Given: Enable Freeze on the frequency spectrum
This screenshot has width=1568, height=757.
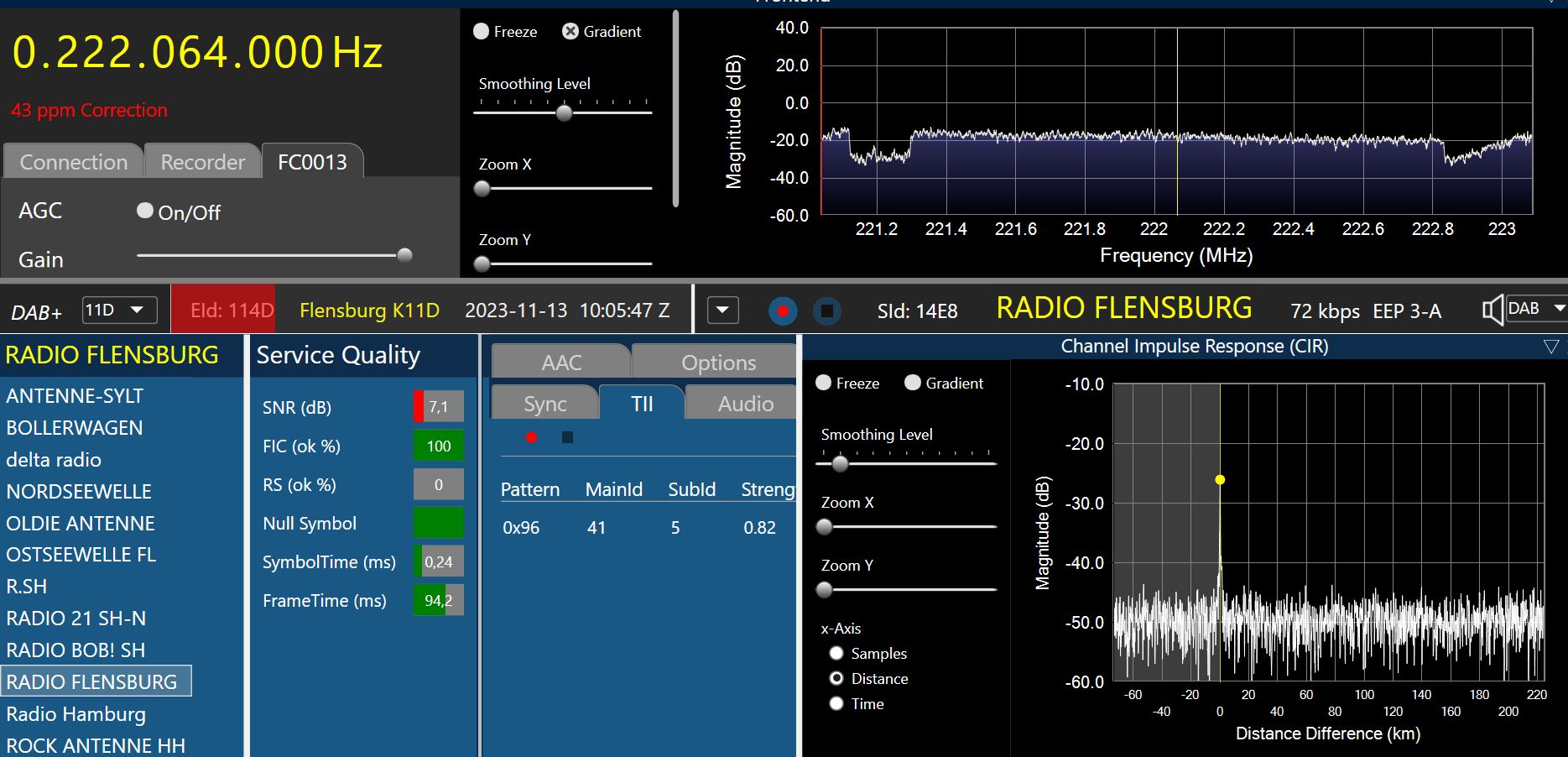Looking at the screenshot, I should 482,32.
